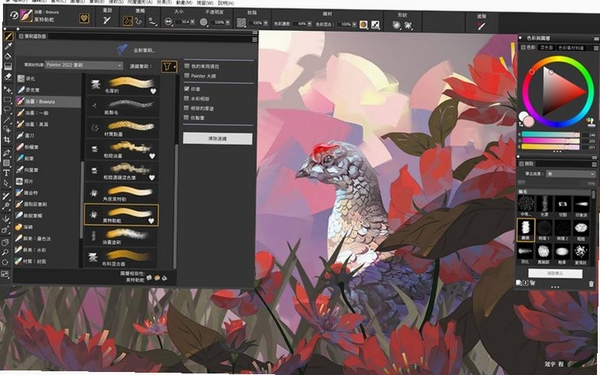Click the capture dab button in brush panel
This screenshot has height=375, width=600.
coord(555,273)
